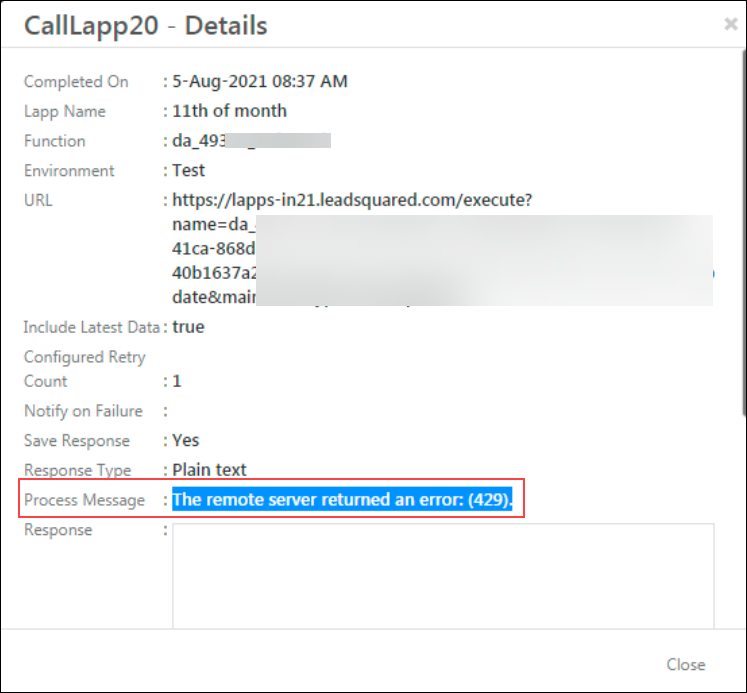Screen dimensions: 747x693
Task: Click the Close button at bottom
Action: point(685,664)
